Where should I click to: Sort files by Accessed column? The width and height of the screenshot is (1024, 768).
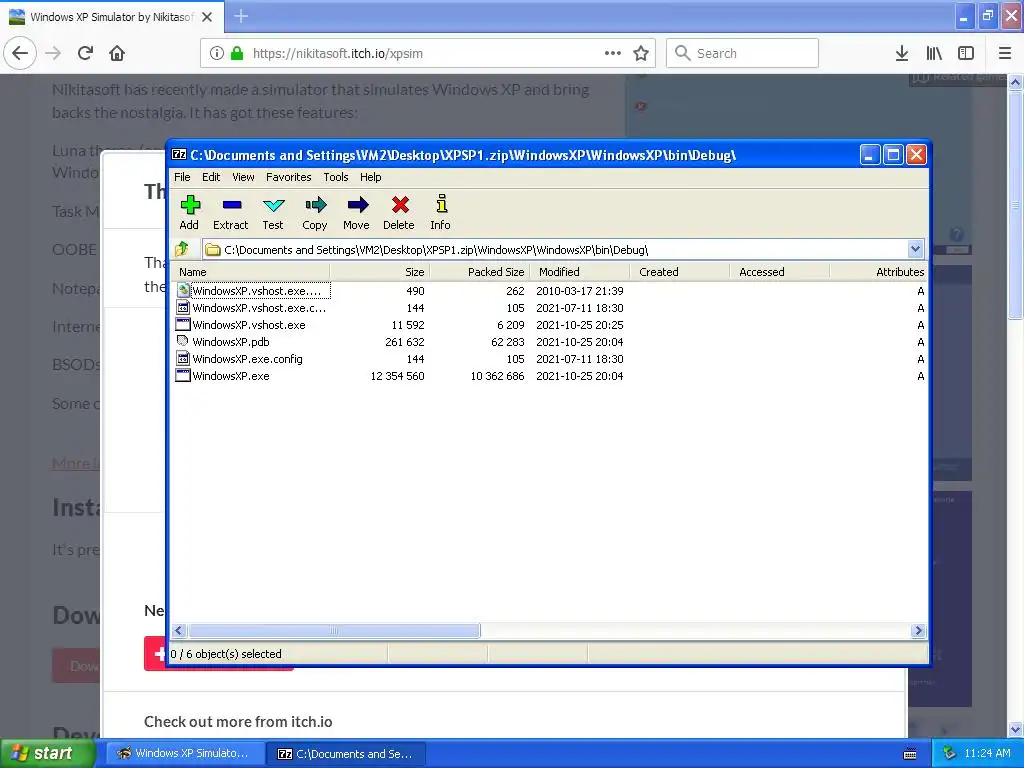coord(779,272)
